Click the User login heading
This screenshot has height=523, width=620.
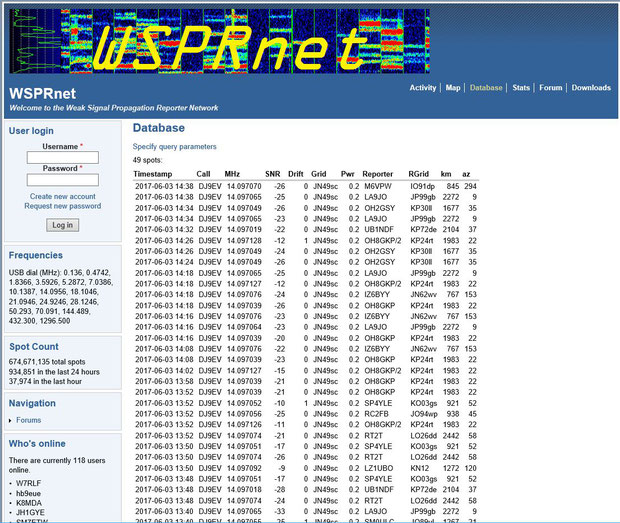[x=31, y=131]
